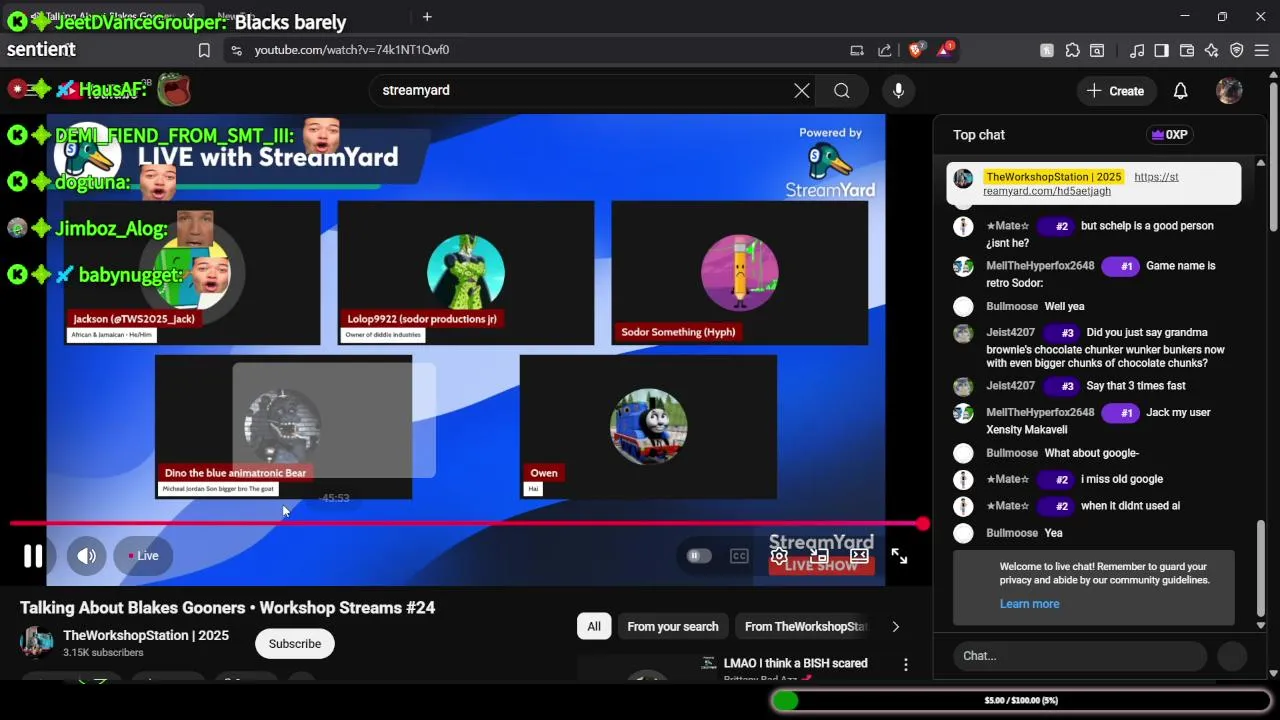Enter fullscreen mode on the video

point(899,556)
